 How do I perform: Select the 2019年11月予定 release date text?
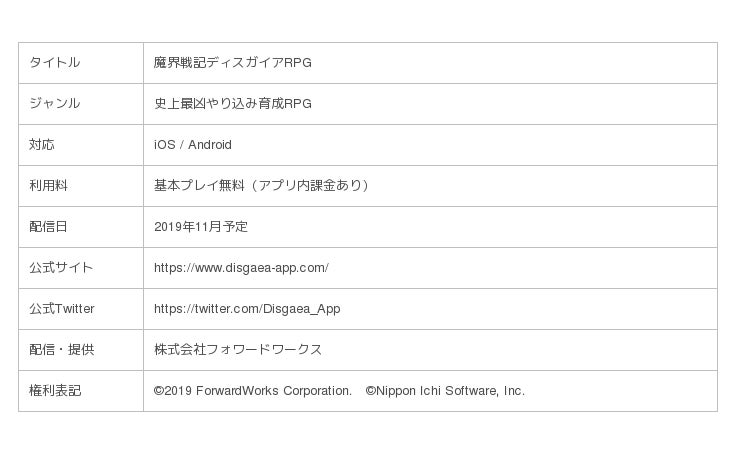click(201, 227)
